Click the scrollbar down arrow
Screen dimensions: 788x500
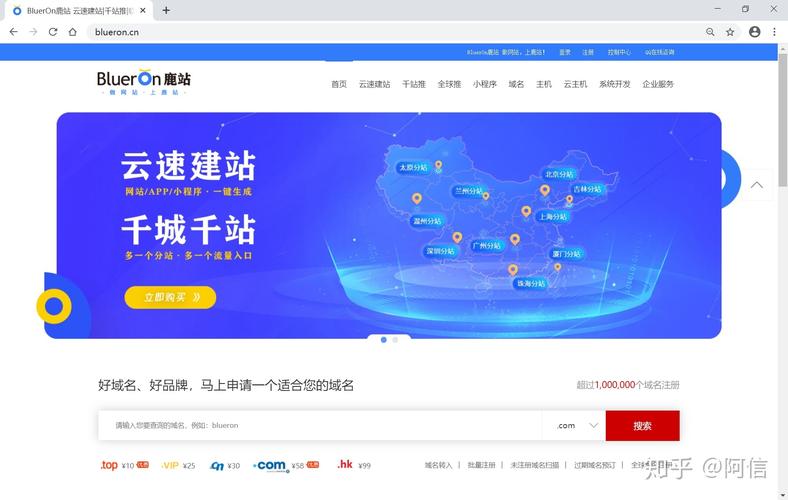[x=782, y=495]
